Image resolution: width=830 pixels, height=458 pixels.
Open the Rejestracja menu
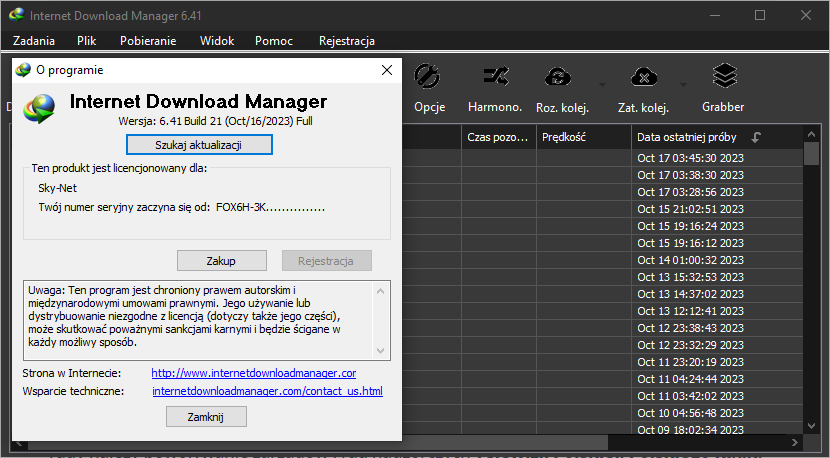coord(347,41)
